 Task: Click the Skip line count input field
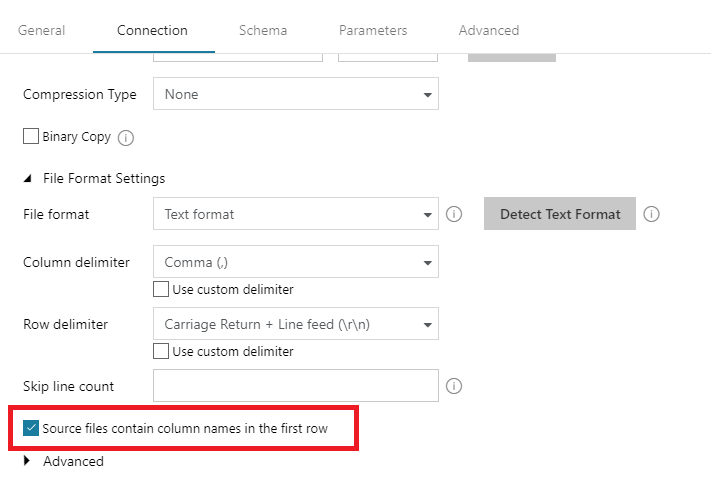(296, 386)
